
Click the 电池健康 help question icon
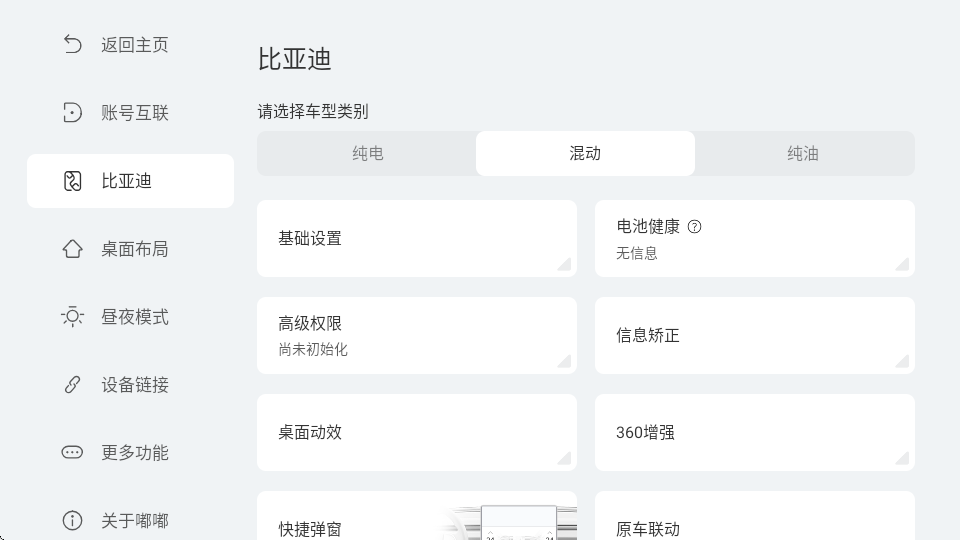click(x=694, y=227)
